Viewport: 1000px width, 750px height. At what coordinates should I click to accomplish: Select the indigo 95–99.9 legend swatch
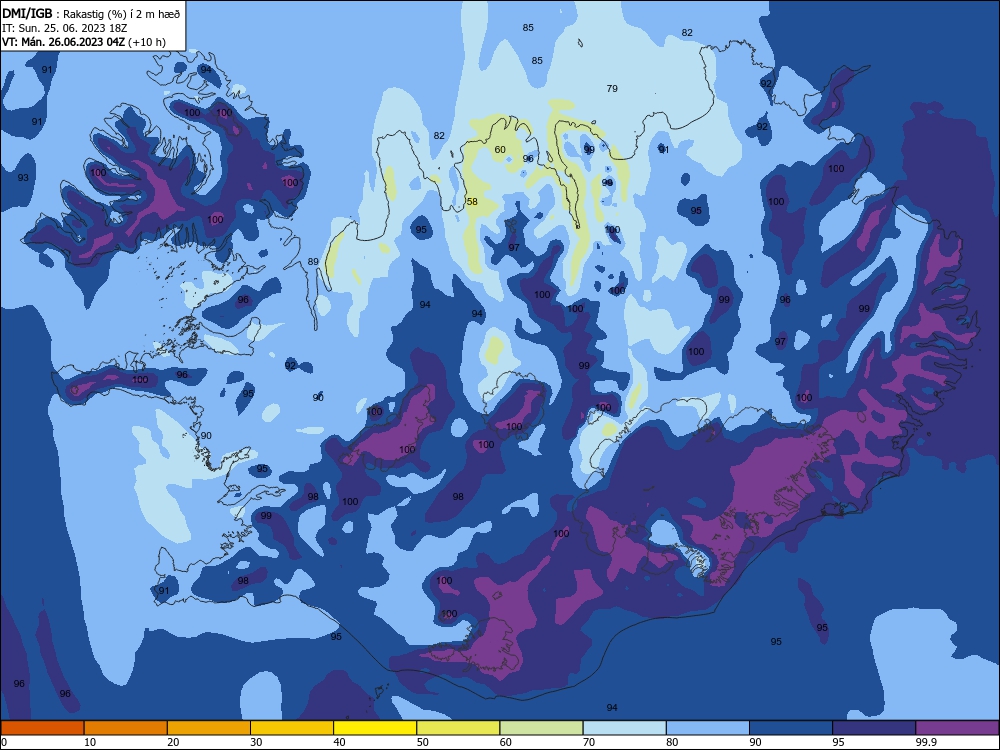click(x=874, y=728)
